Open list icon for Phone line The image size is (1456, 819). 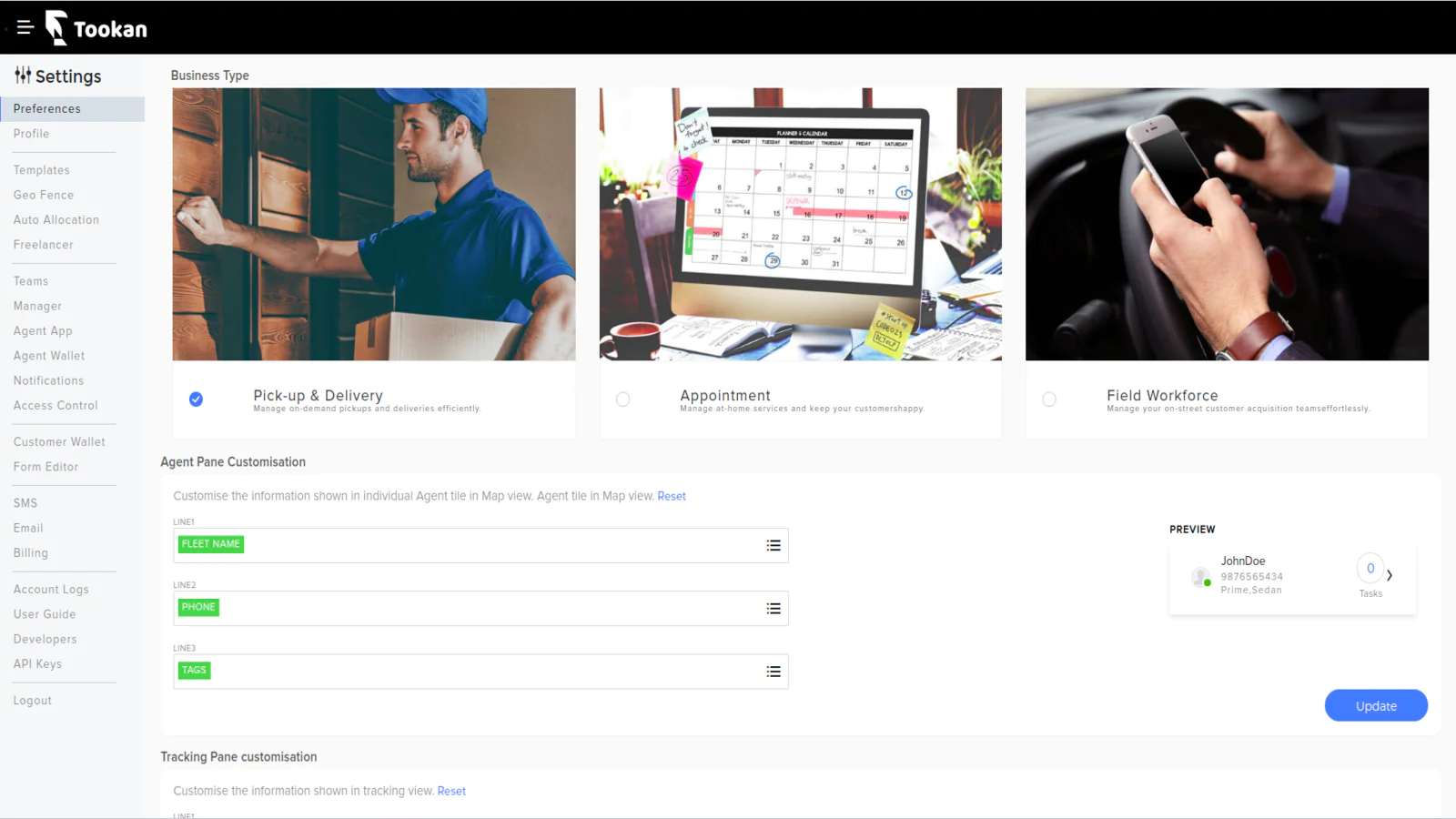pyautogui.click(x=773, y=609)
